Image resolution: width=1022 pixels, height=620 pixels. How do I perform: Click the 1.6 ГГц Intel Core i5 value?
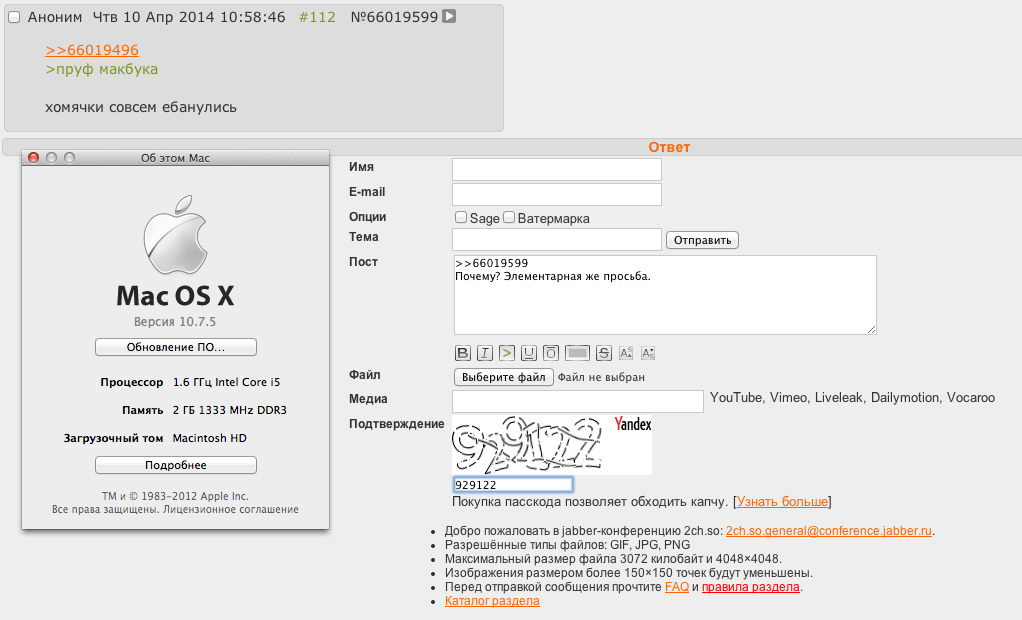click(x=226, y=382)
